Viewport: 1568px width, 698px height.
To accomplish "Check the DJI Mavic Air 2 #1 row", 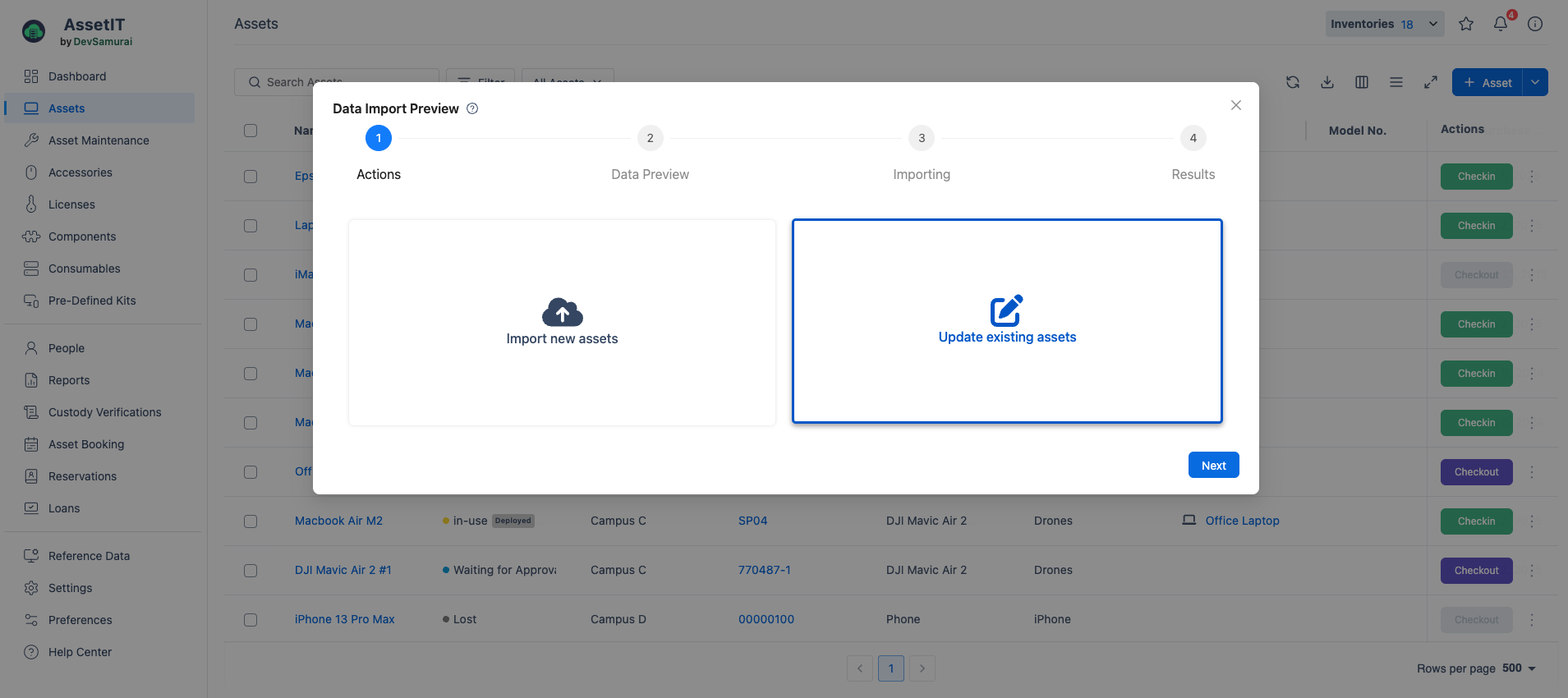I will pyautogui.click(x=251, y=571).
